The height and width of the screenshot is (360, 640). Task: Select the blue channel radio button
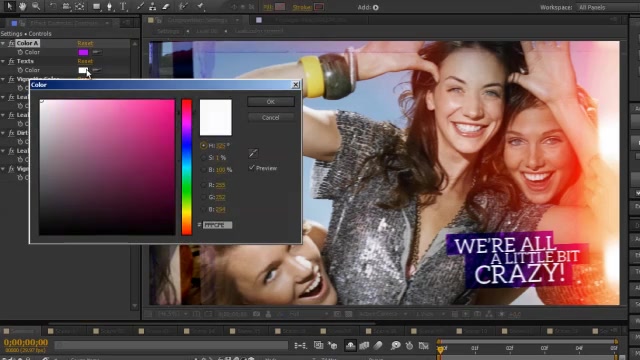coord(203,209)
